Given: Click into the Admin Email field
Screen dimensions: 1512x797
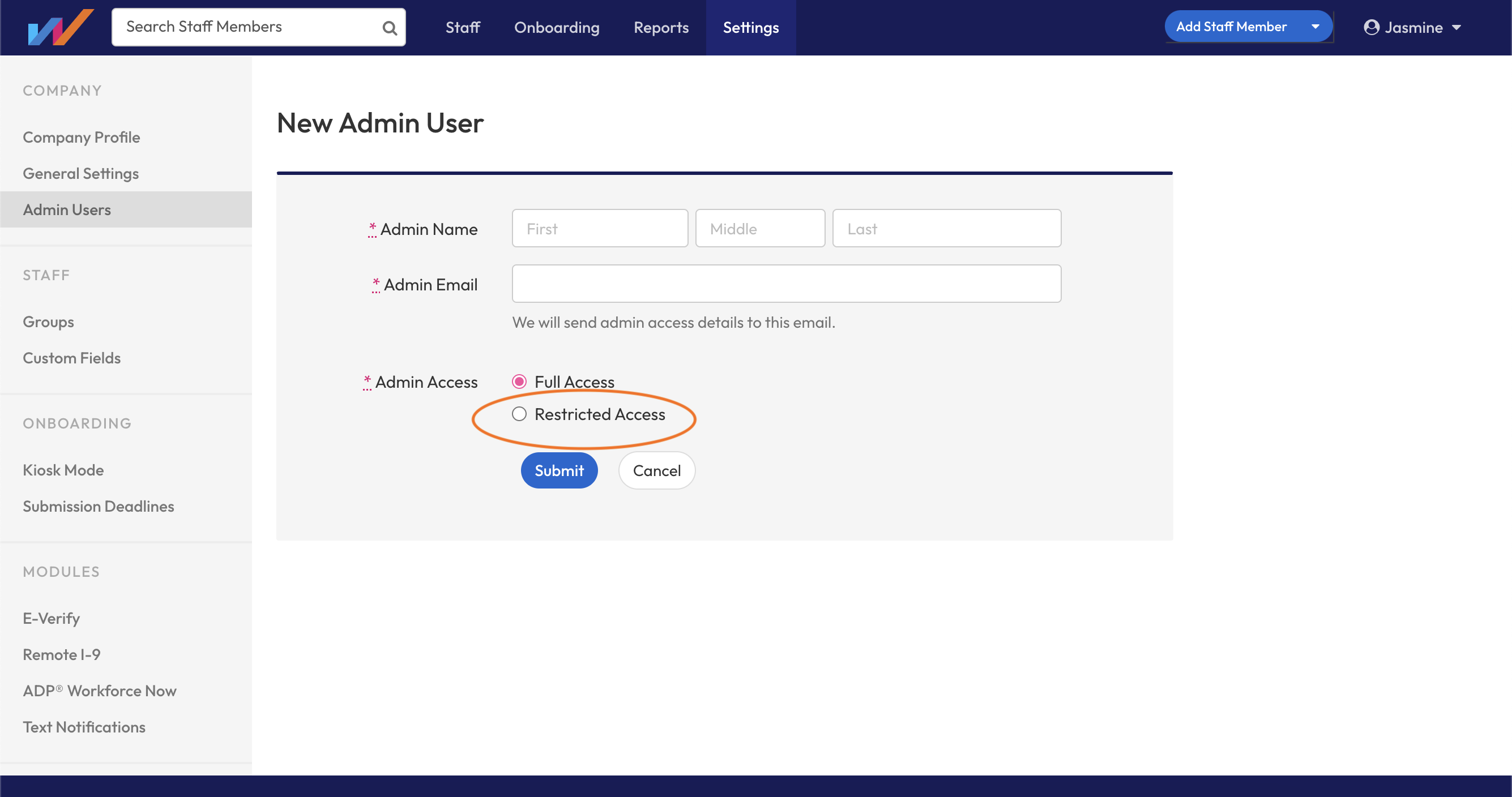Looking at the screenshot, I should coord(786,284).
